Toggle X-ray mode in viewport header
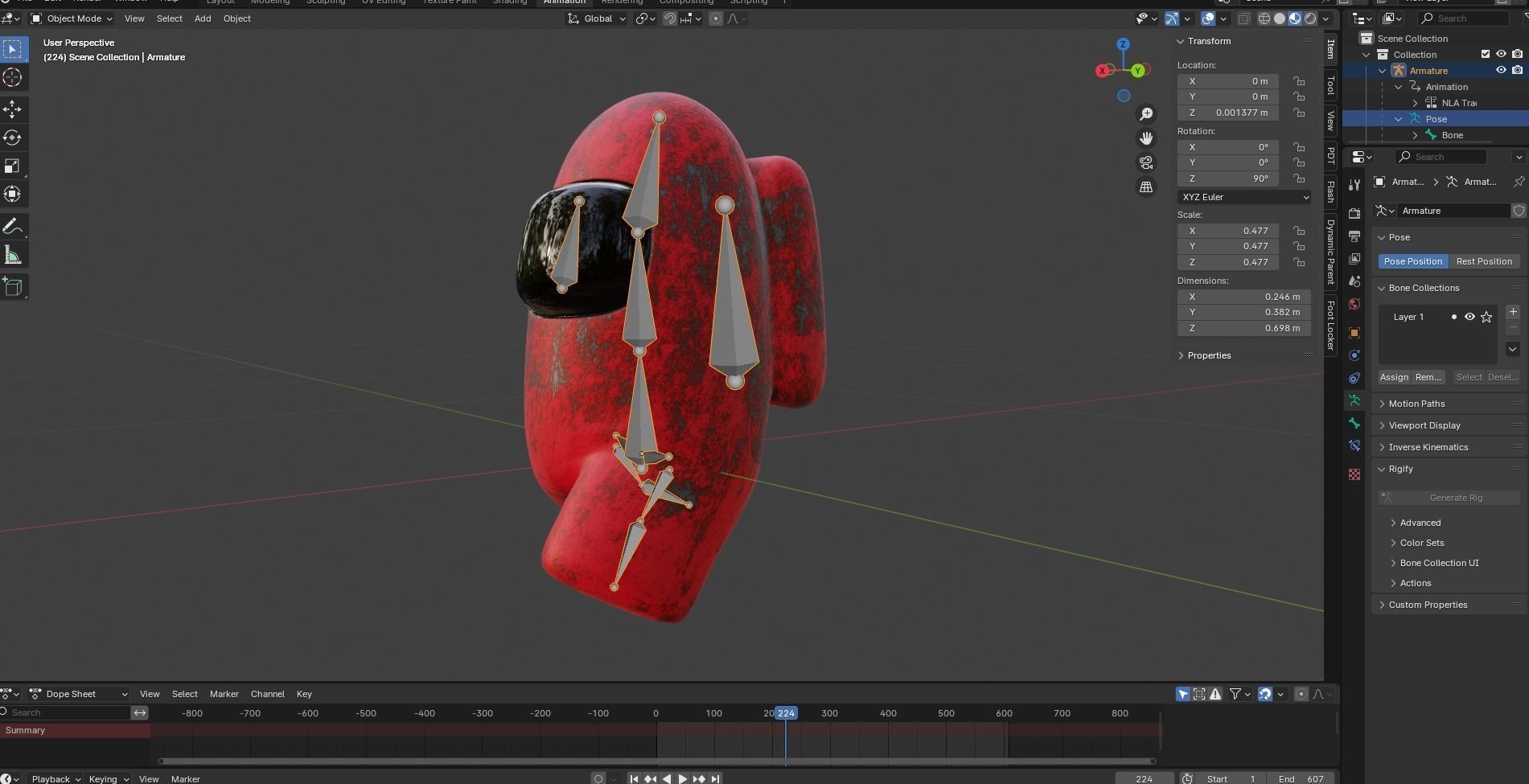 1243,18
